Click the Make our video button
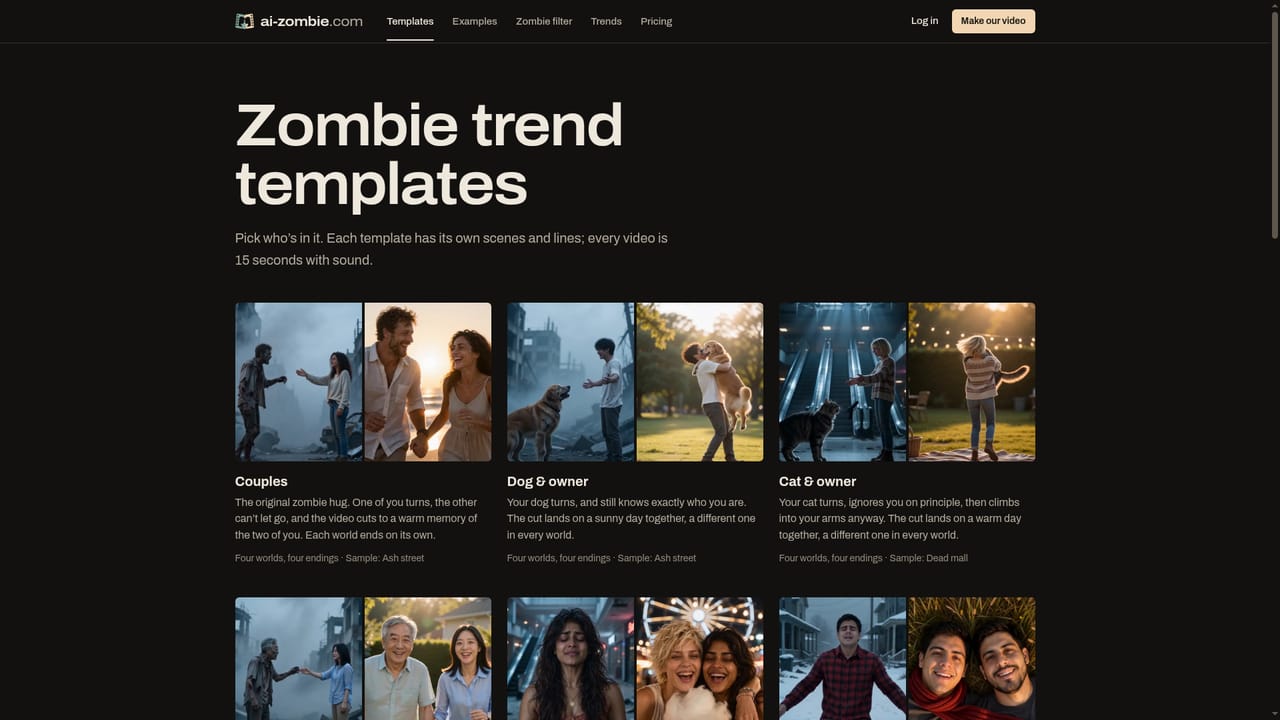Image resolution: width=1280 pixels, height=720 pixels. pyautogui.click(x=993, y=21)
